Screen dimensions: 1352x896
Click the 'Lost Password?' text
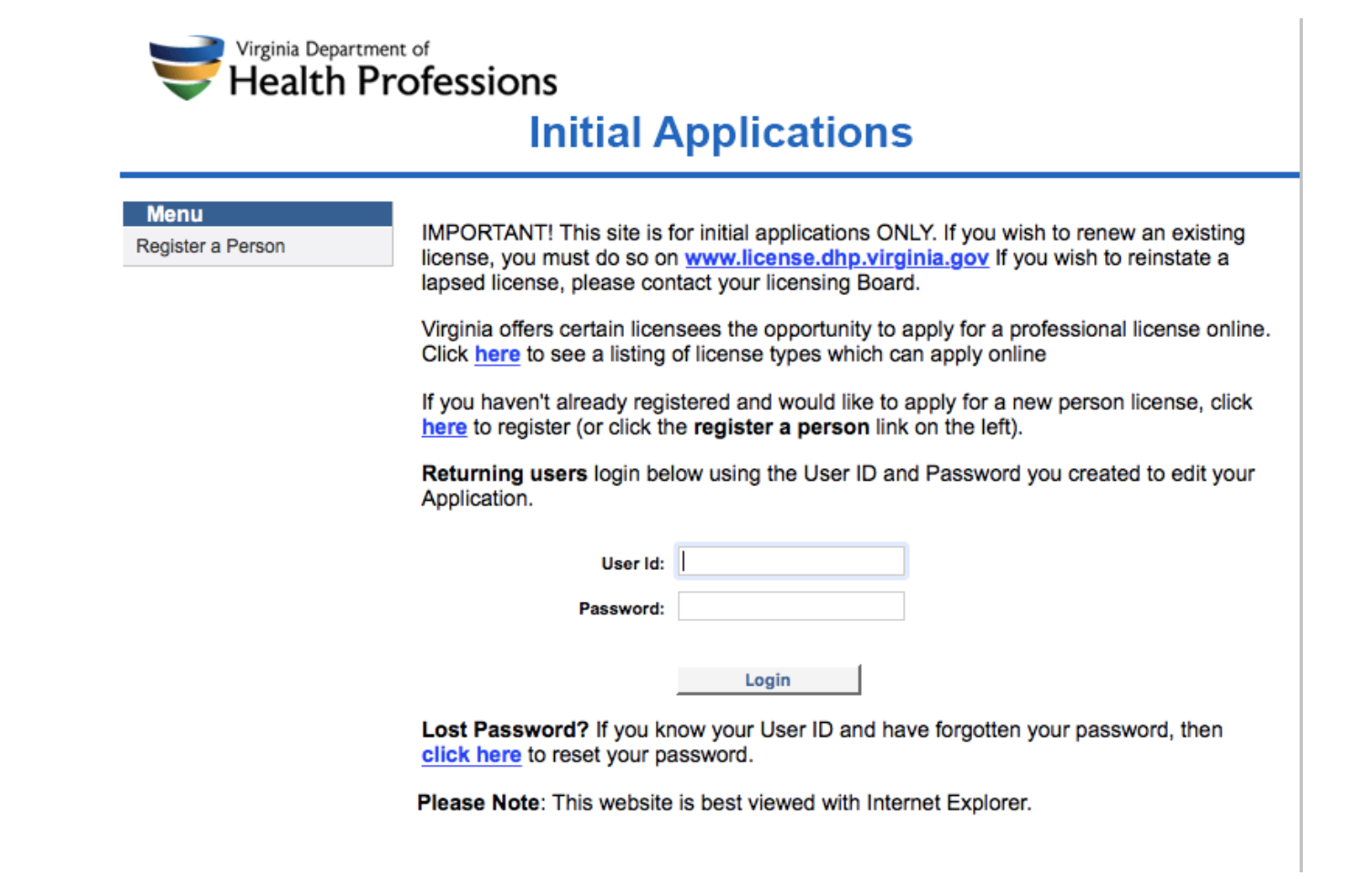tap(505, 729)
